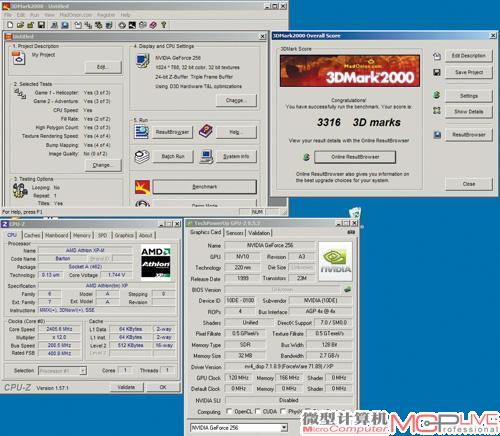Click the red icon beside the Benchmark button
The width and height of the screenshot is (500, 436).
(142, 187)
